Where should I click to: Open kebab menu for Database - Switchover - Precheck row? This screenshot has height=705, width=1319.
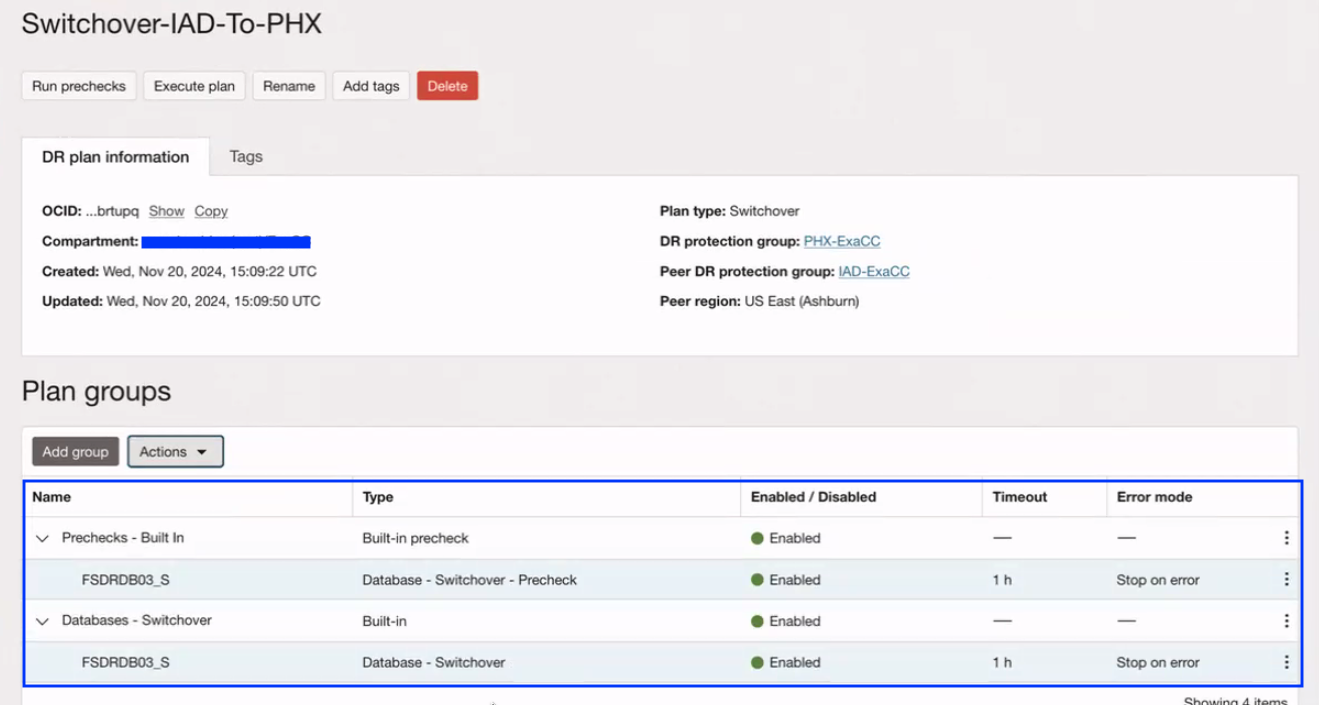click(x=1286, y=580)
